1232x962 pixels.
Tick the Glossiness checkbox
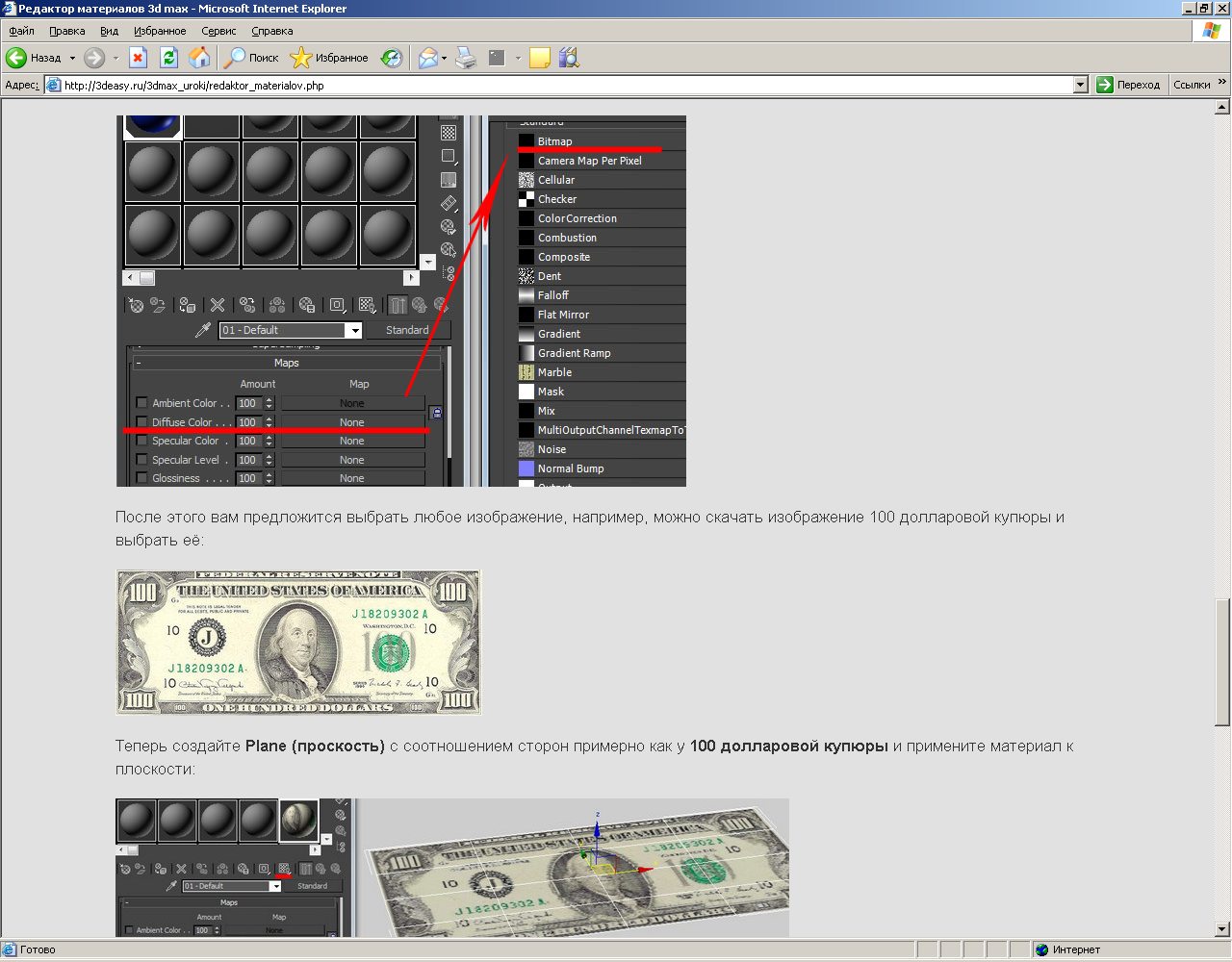(x=141, y=478)
